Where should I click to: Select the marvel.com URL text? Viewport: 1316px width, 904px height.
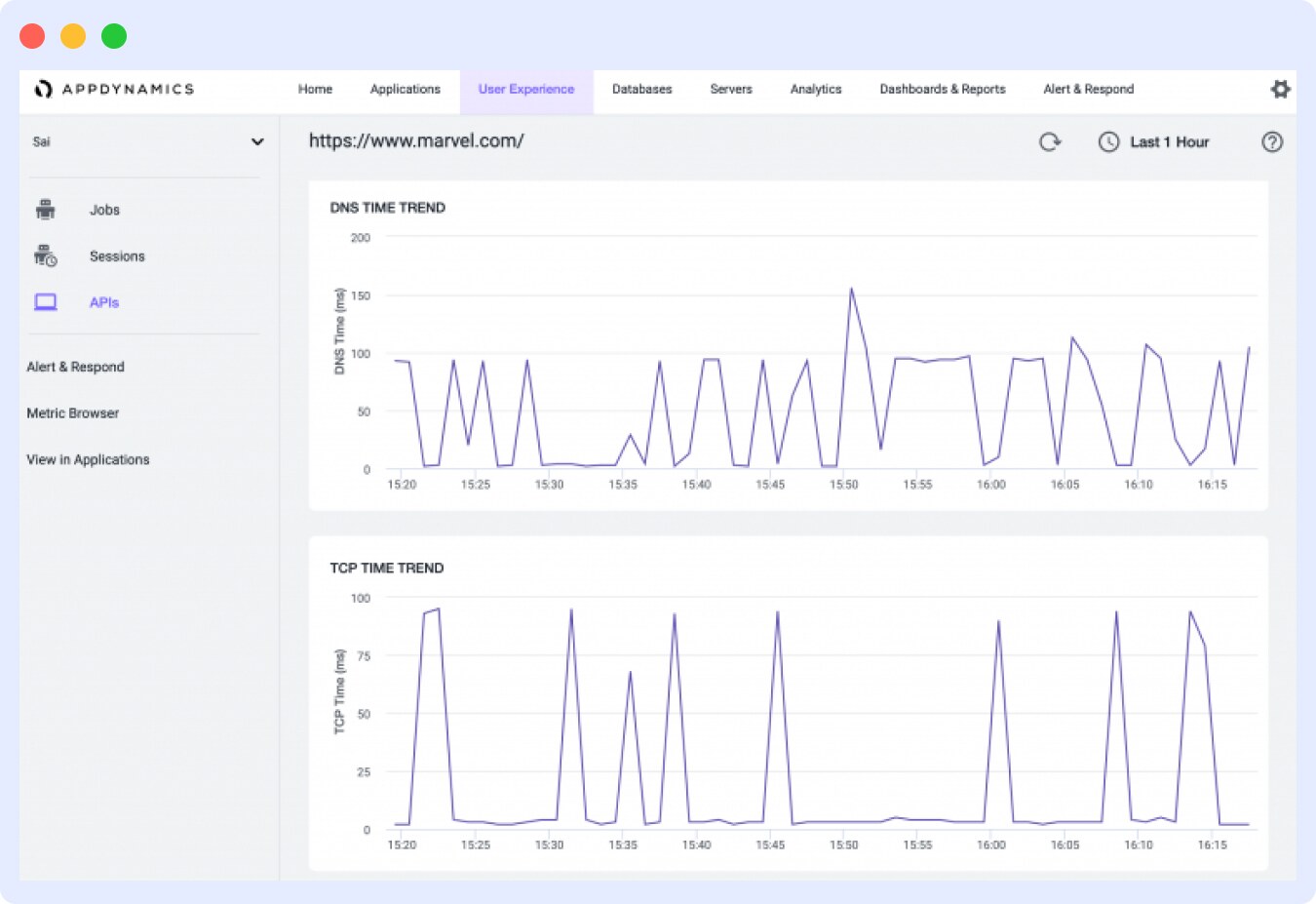pyautogui.click(x=416, y=140)
